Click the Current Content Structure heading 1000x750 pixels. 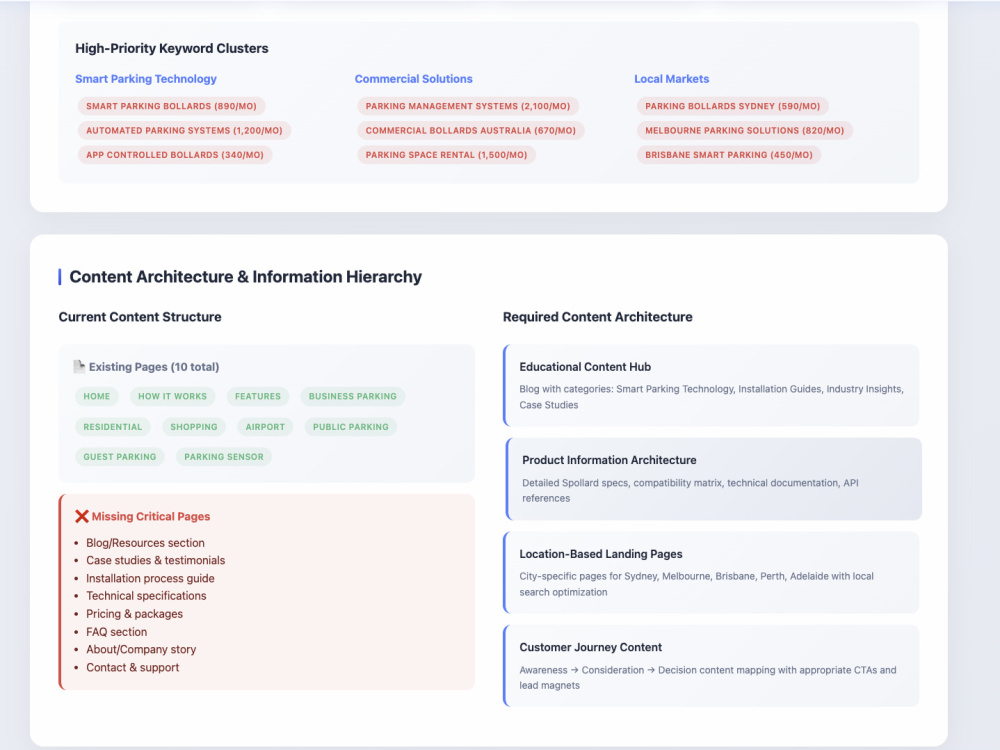click(x=140, y=317)
